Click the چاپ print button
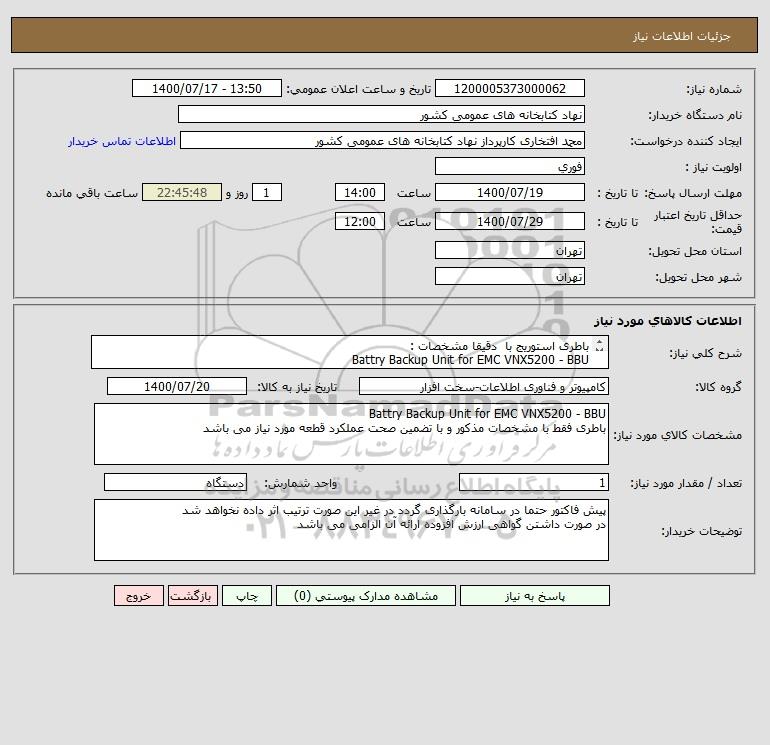Screen dimensions: 770x745 (247, 596)
